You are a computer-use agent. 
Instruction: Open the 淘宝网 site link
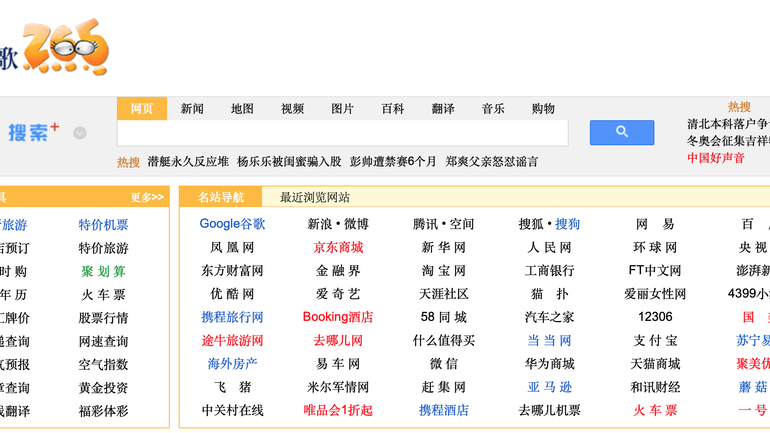point(443,271)
